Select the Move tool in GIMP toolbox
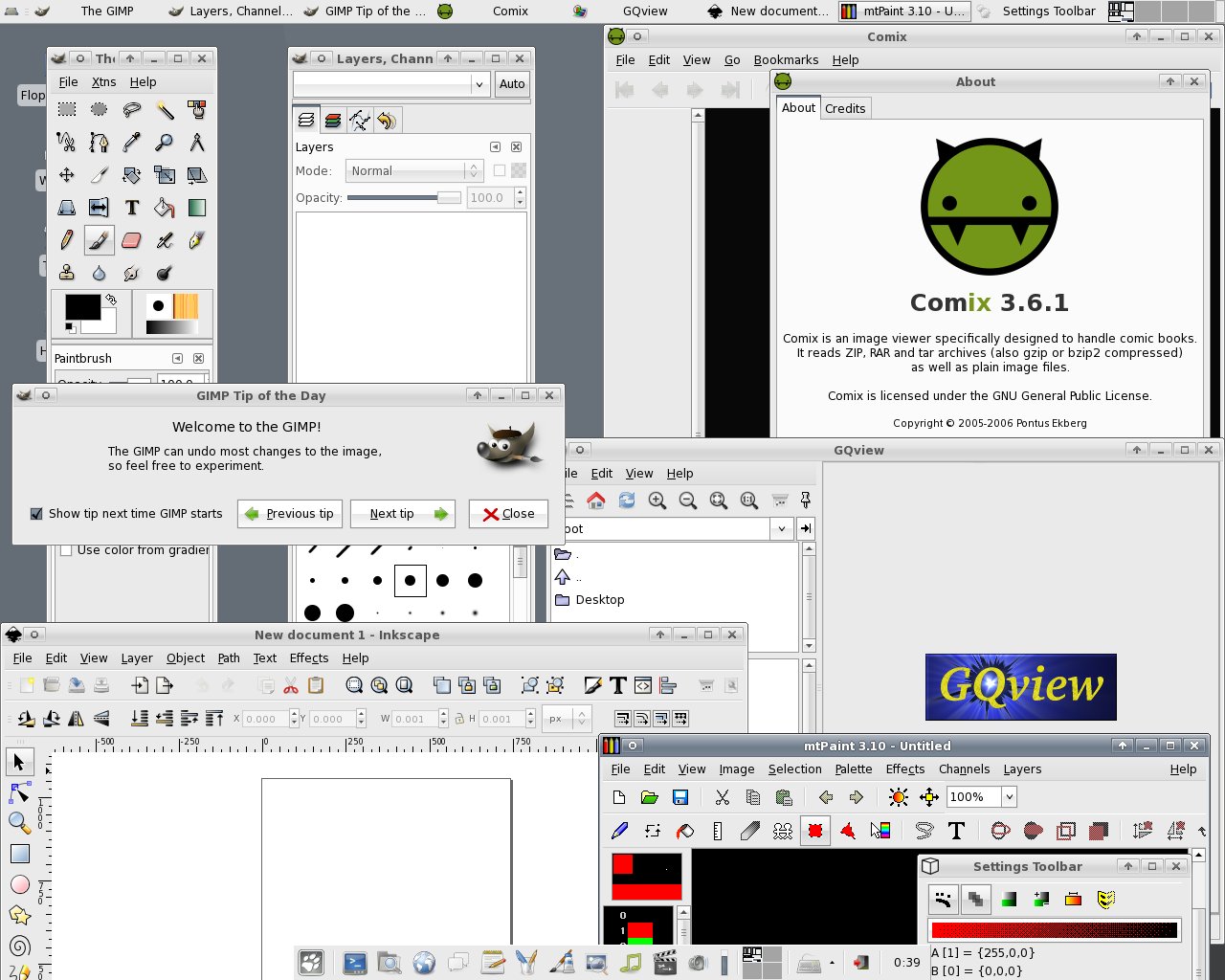Screen dimensions: 1225x980 [67, 175]
